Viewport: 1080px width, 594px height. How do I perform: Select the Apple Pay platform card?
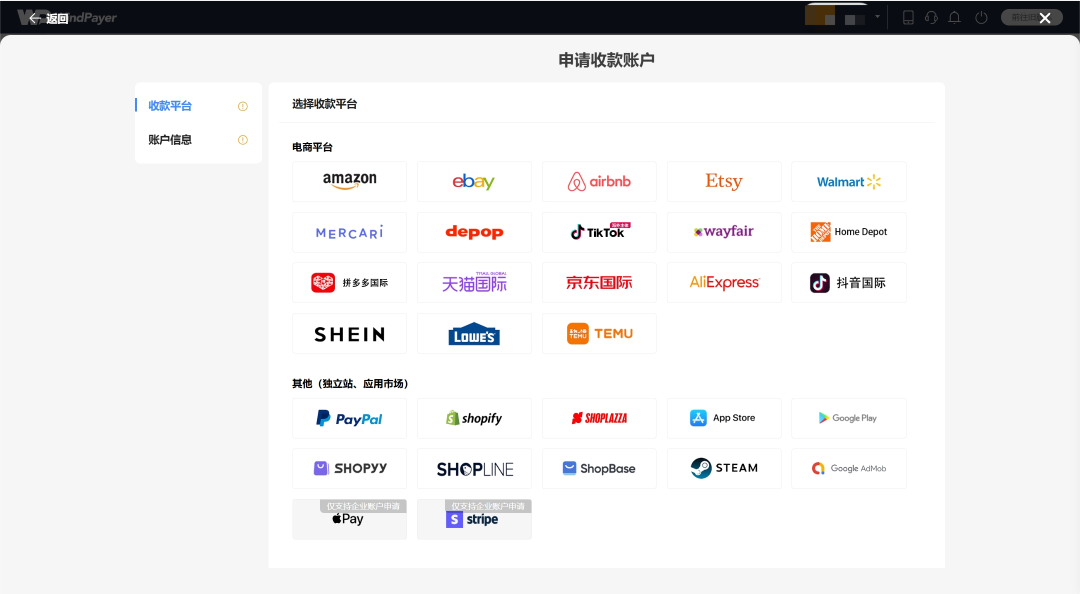point(349,519)
